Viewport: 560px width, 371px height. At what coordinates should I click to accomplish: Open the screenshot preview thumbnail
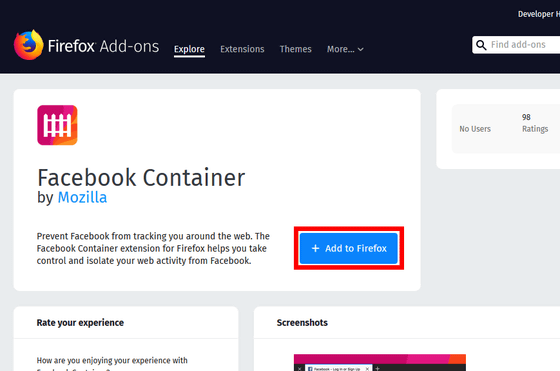pos(380,362)
